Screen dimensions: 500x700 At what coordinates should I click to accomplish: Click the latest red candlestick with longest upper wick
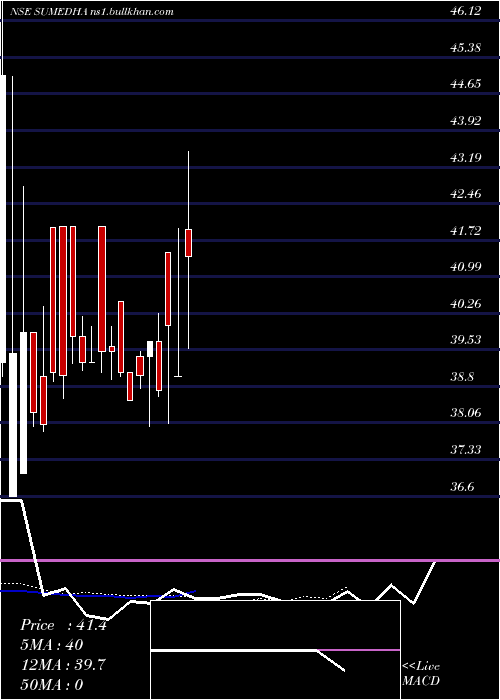click(188, 243)
